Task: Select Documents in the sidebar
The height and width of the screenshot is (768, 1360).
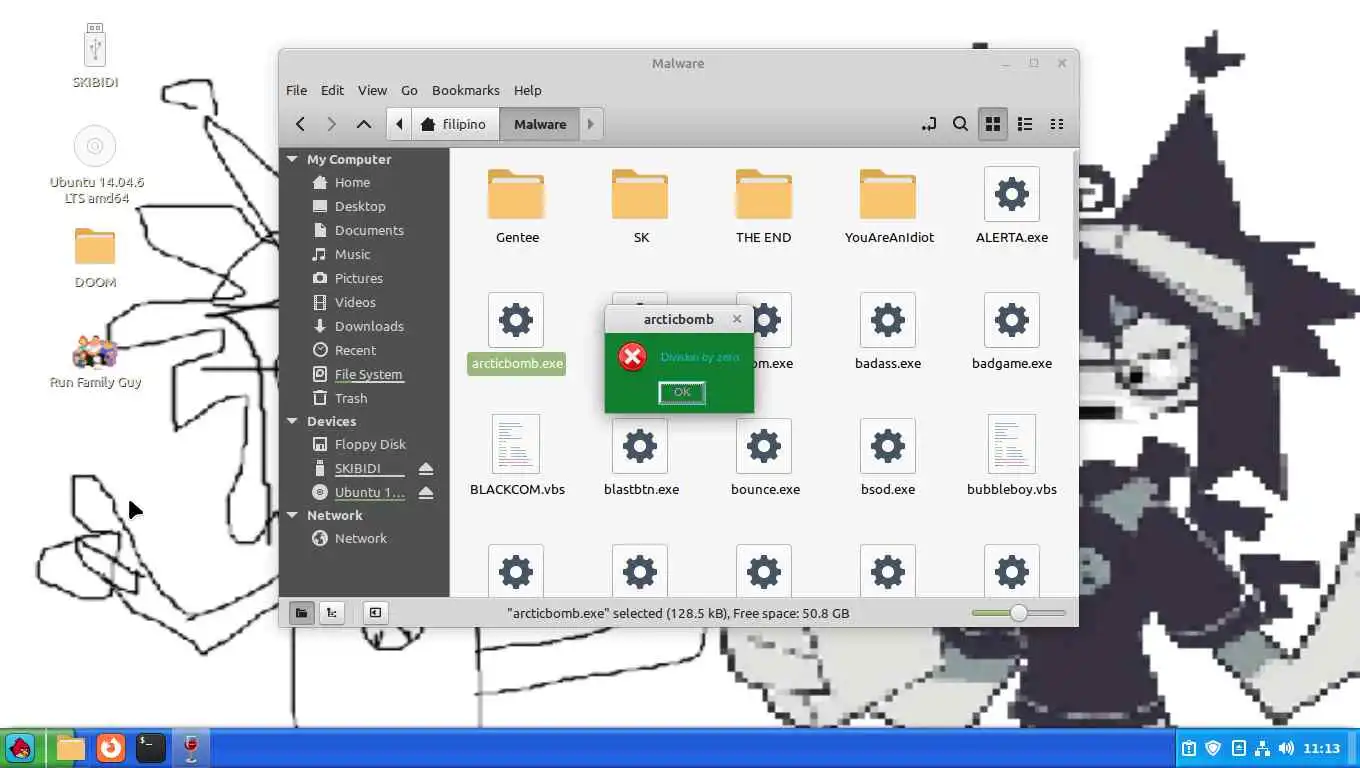Action: point(369,230)
